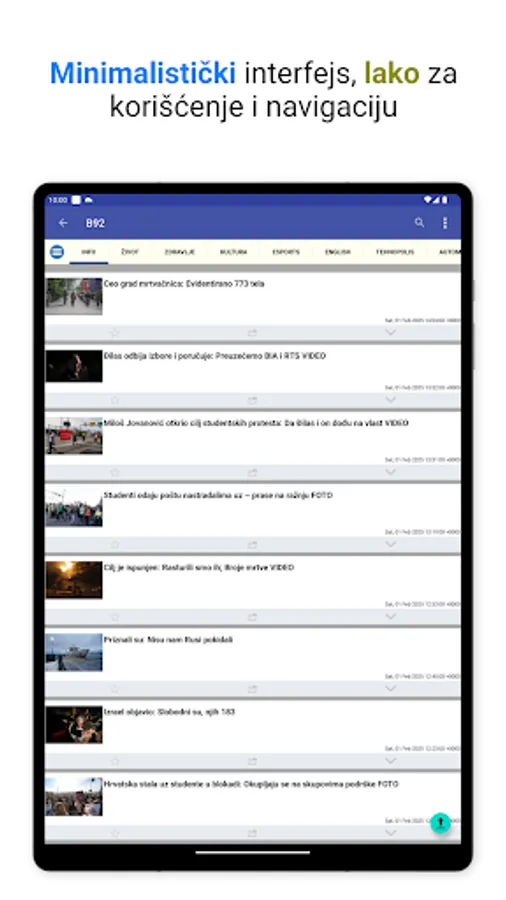
Task: Tap the back arrow beside B92
Action: pos(63,223)
